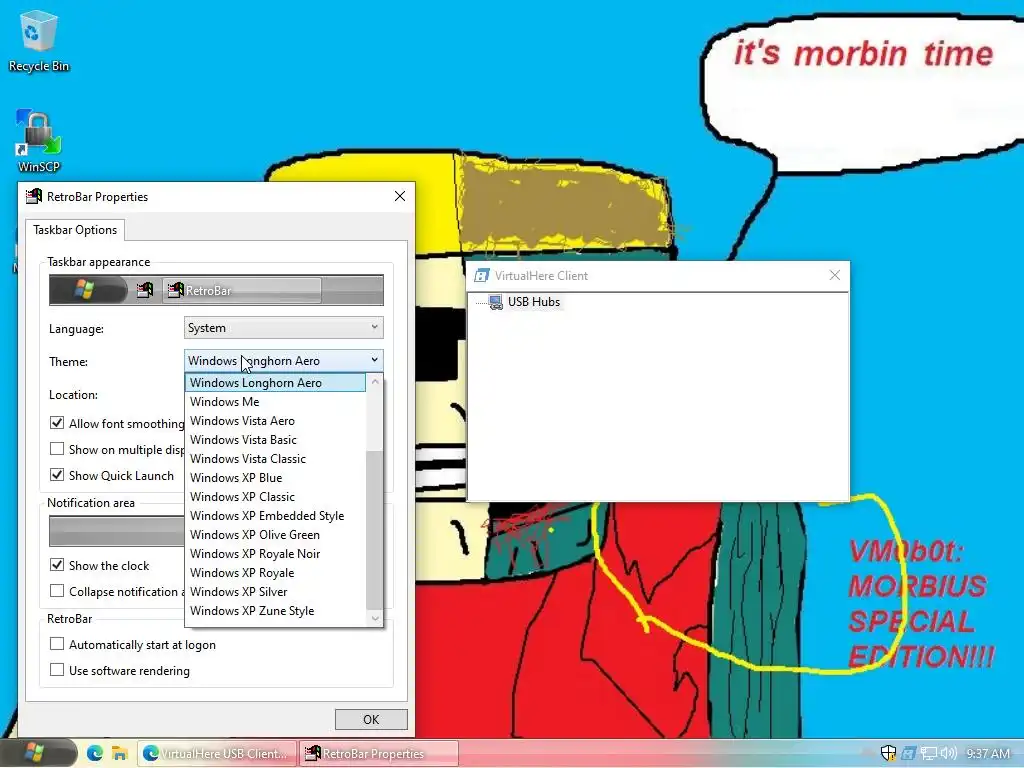Click the Start orb in taskbar preview
Screen dimensions: 1024x768
(x=88, y=290)
